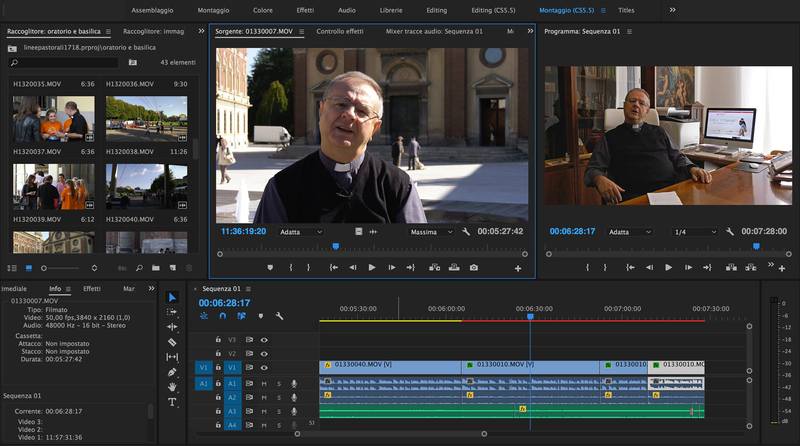The height and width of the screenshot is (446, 800).
Task: Switch to the Colore workspace tab
Action: 263,10
